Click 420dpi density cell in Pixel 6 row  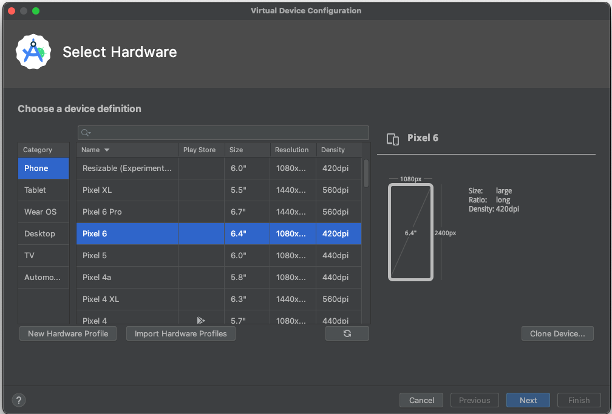pyautogui.click(x=339, y=234)
